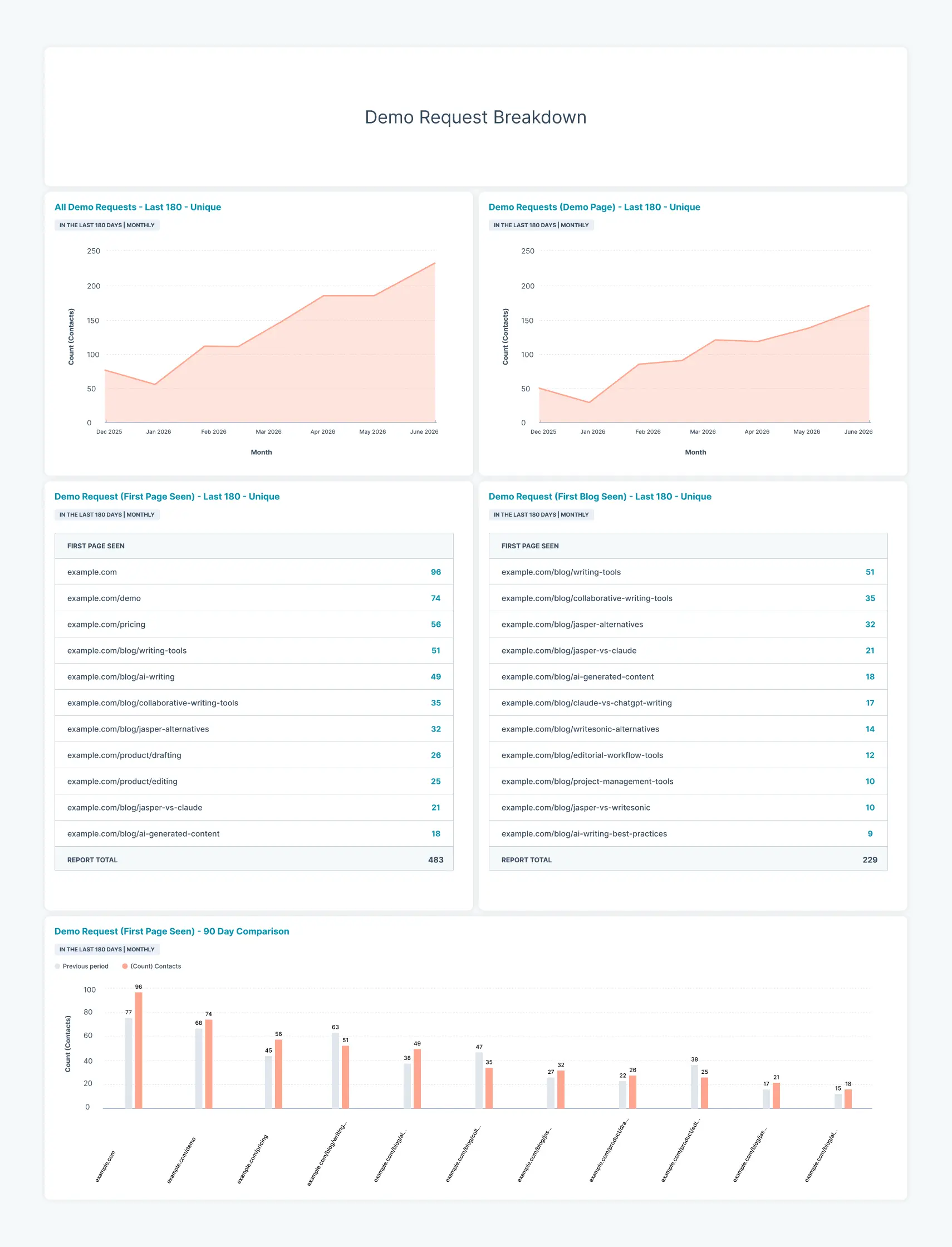This screenshot has width=952, height=1247.
Task: Click the gray bar labeled 47
Action: click(x=479, y=1080)
